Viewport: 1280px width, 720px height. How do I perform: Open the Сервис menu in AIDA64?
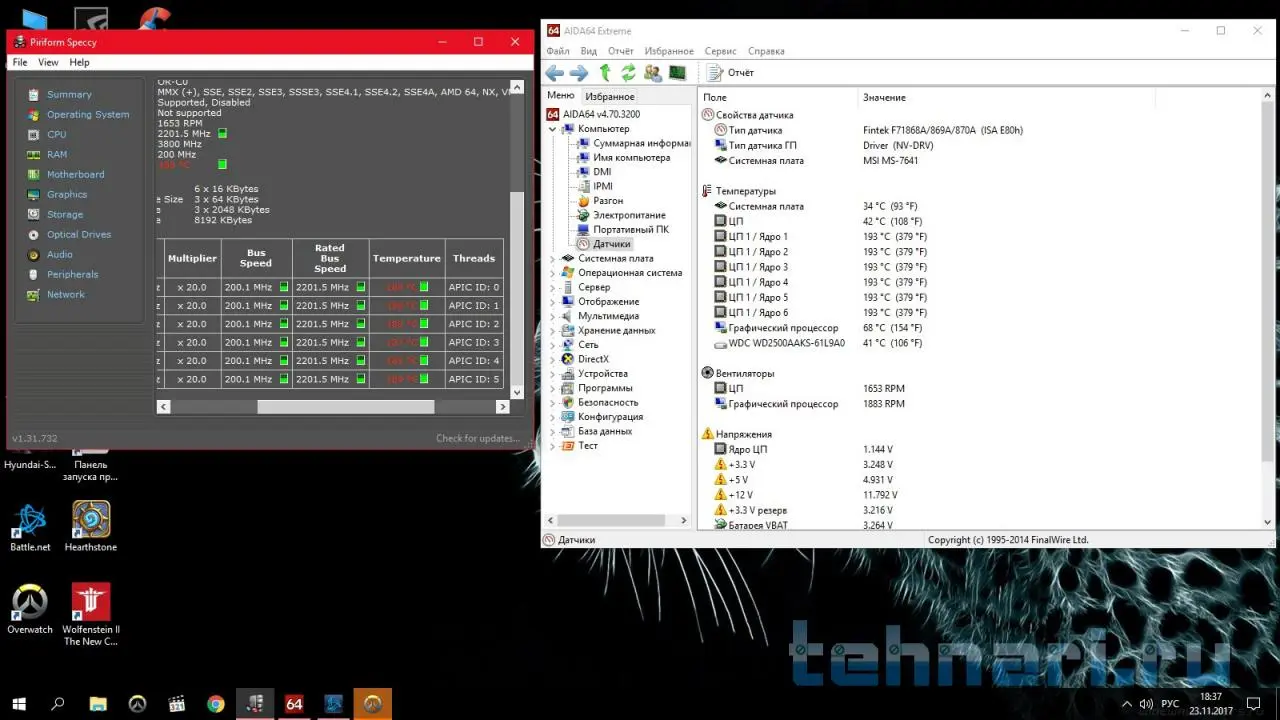pos(720,51)
